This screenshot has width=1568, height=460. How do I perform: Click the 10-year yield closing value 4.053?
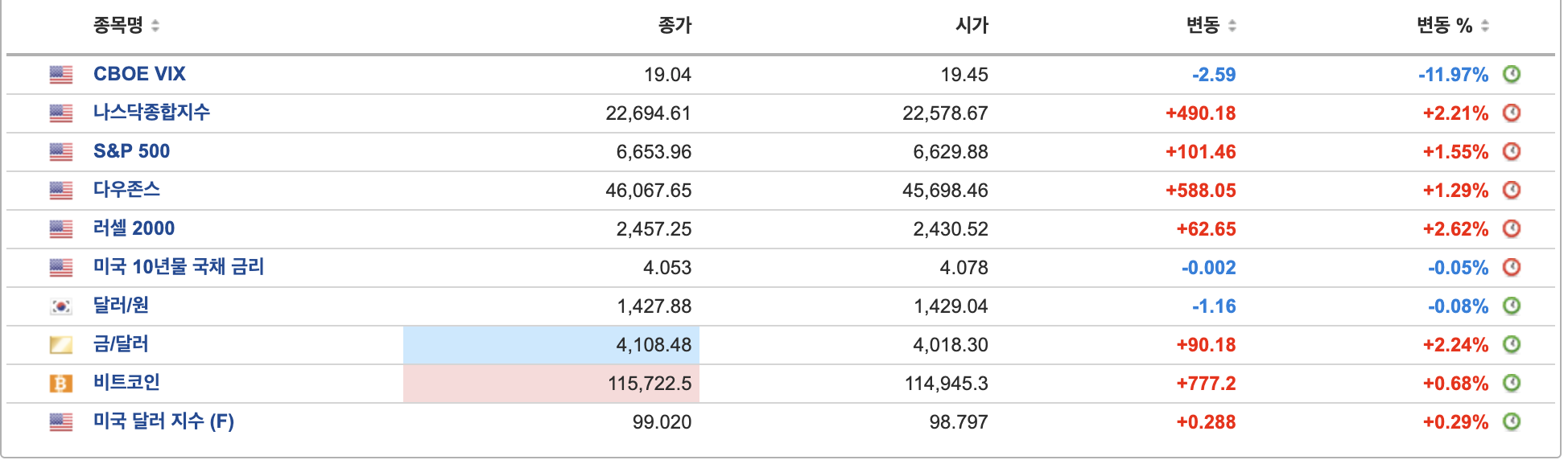667,268
